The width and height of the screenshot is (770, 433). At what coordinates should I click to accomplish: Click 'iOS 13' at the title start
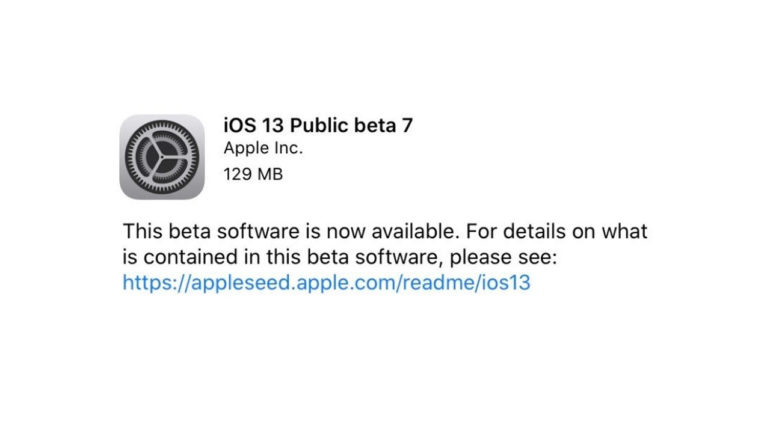tap(254, 125)
